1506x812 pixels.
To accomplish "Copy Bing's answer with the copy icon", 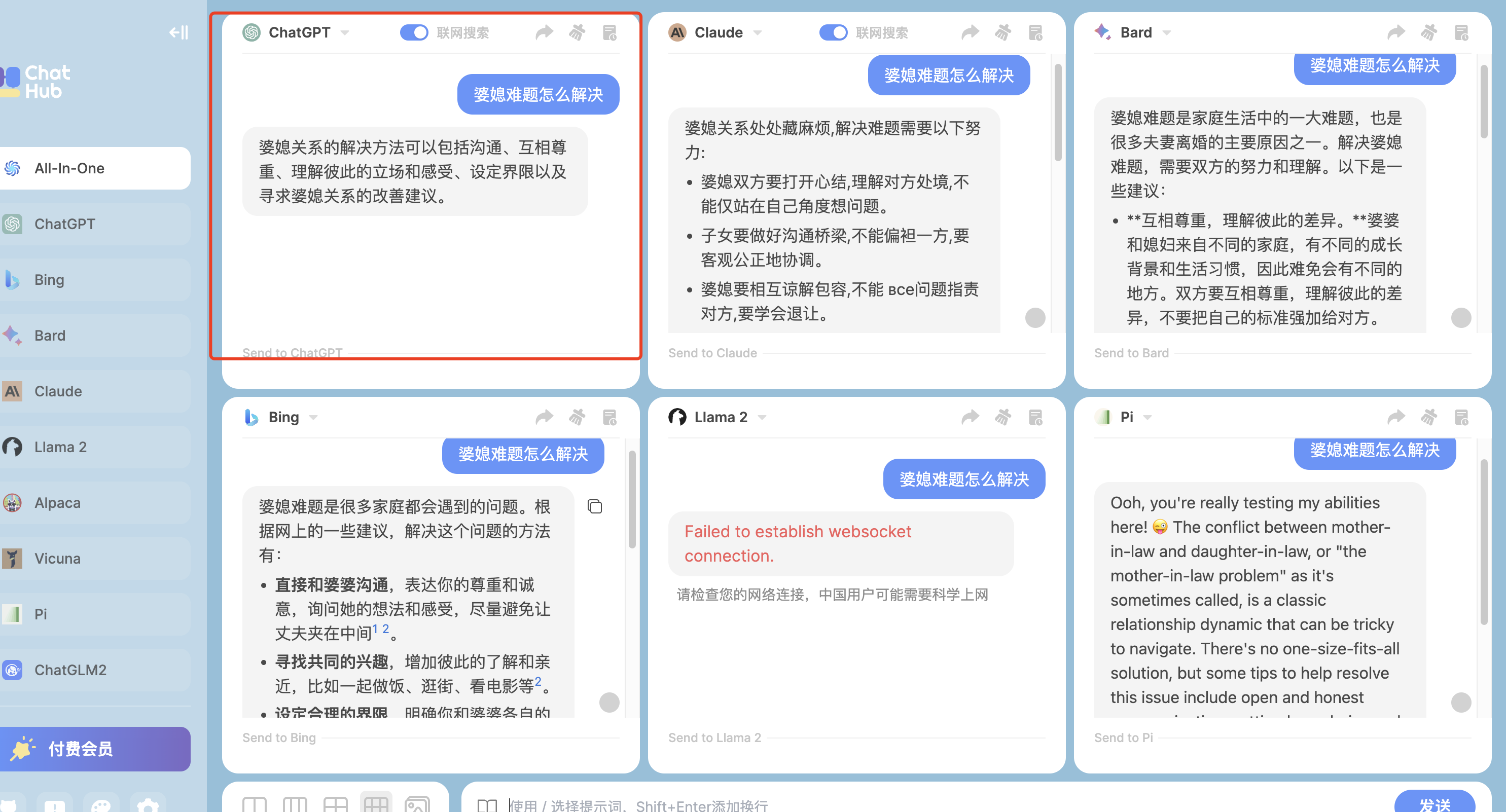I will click(595, 506).
